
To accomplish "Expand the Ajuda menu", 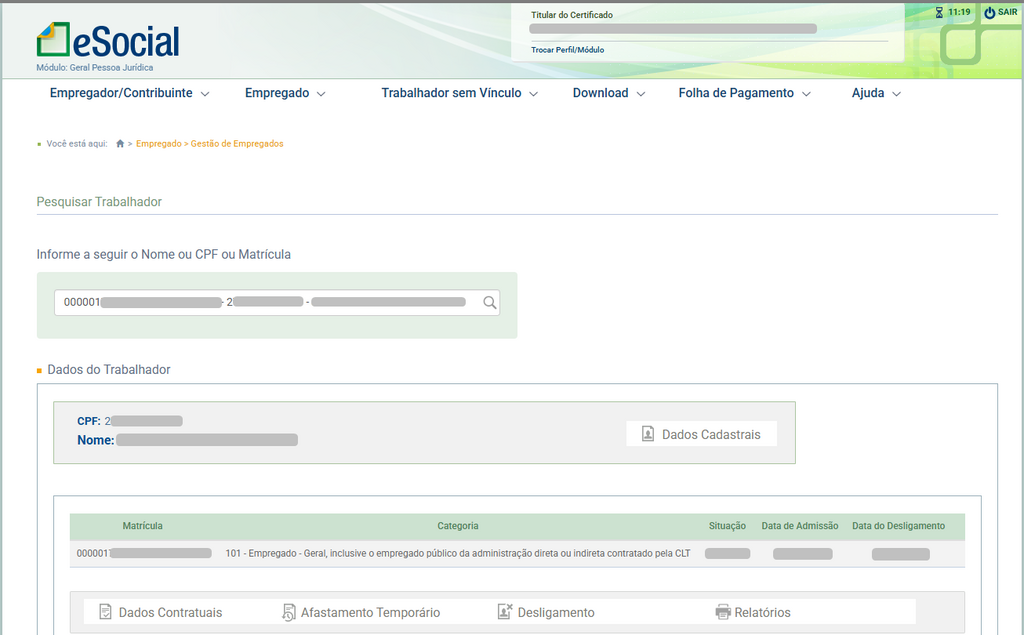I will click(876, 93).
